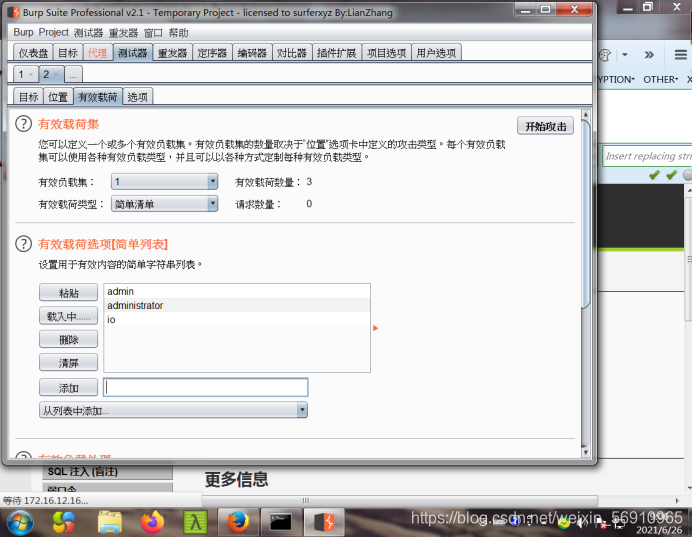Switch to the 代理 tab
Image resolution: width=693 pixels, height=537 pixels.
click(98, 53)
